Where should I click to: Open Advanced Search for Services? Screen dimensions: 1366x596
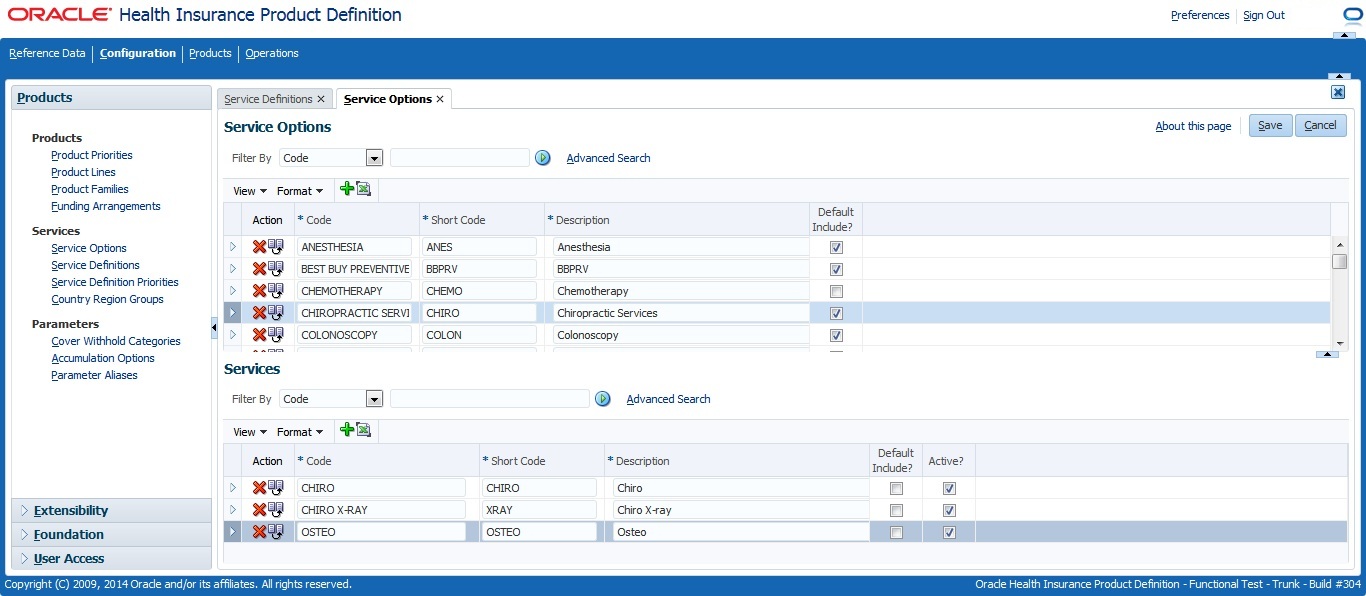click(668, 399)
